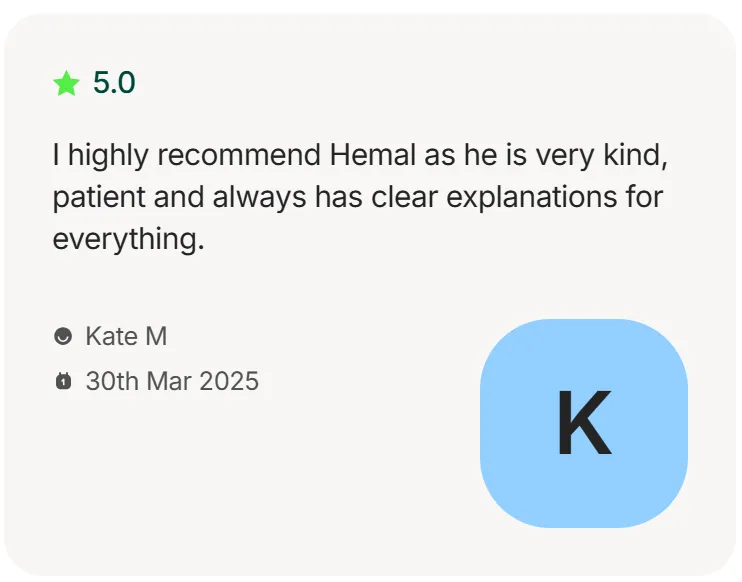The height and width of the screenshot is (582, 742).
Task: Click the word always in the review
Action: [x=259, y=197]
